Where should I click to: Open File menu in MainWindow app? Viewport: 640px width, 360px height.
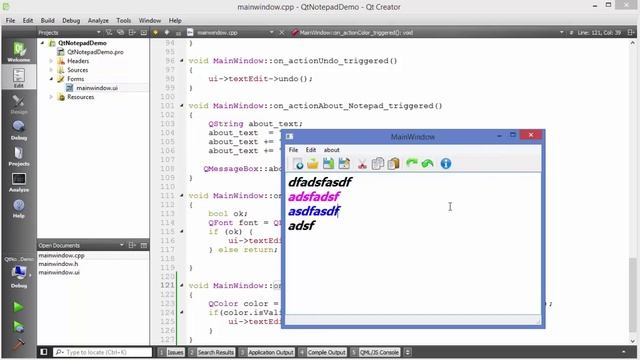click(x=293, y=150)
